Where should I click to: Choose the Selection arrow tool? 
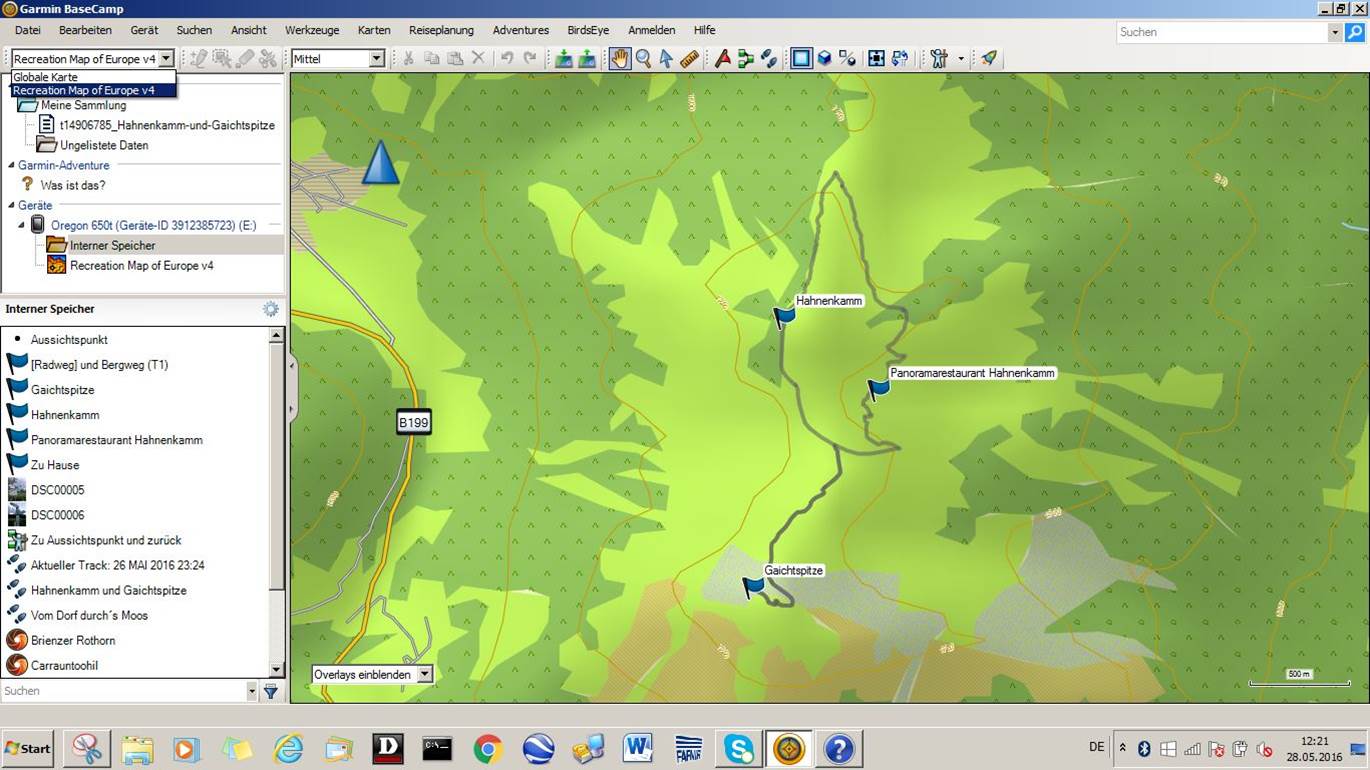666,58
